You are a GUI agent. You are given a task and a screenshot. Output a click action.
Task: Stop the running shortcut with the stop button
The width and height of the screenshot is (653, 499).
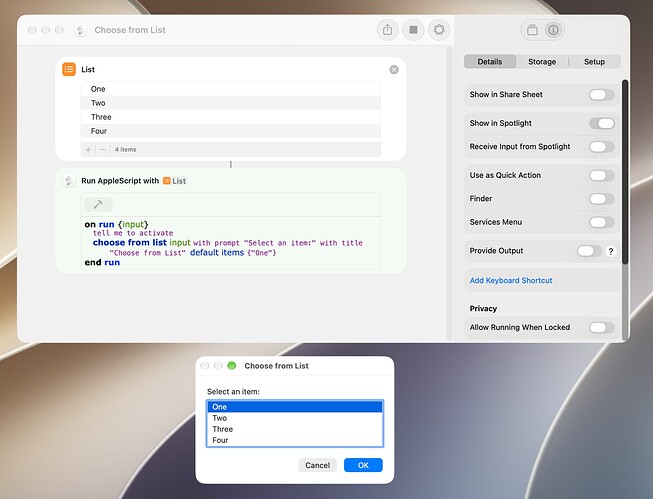[x=413, y=30]
